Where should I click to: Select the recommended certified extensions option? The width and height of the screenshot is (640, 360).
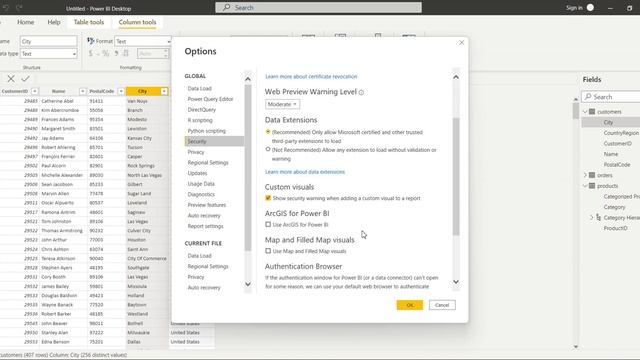(x=268, y=132)
